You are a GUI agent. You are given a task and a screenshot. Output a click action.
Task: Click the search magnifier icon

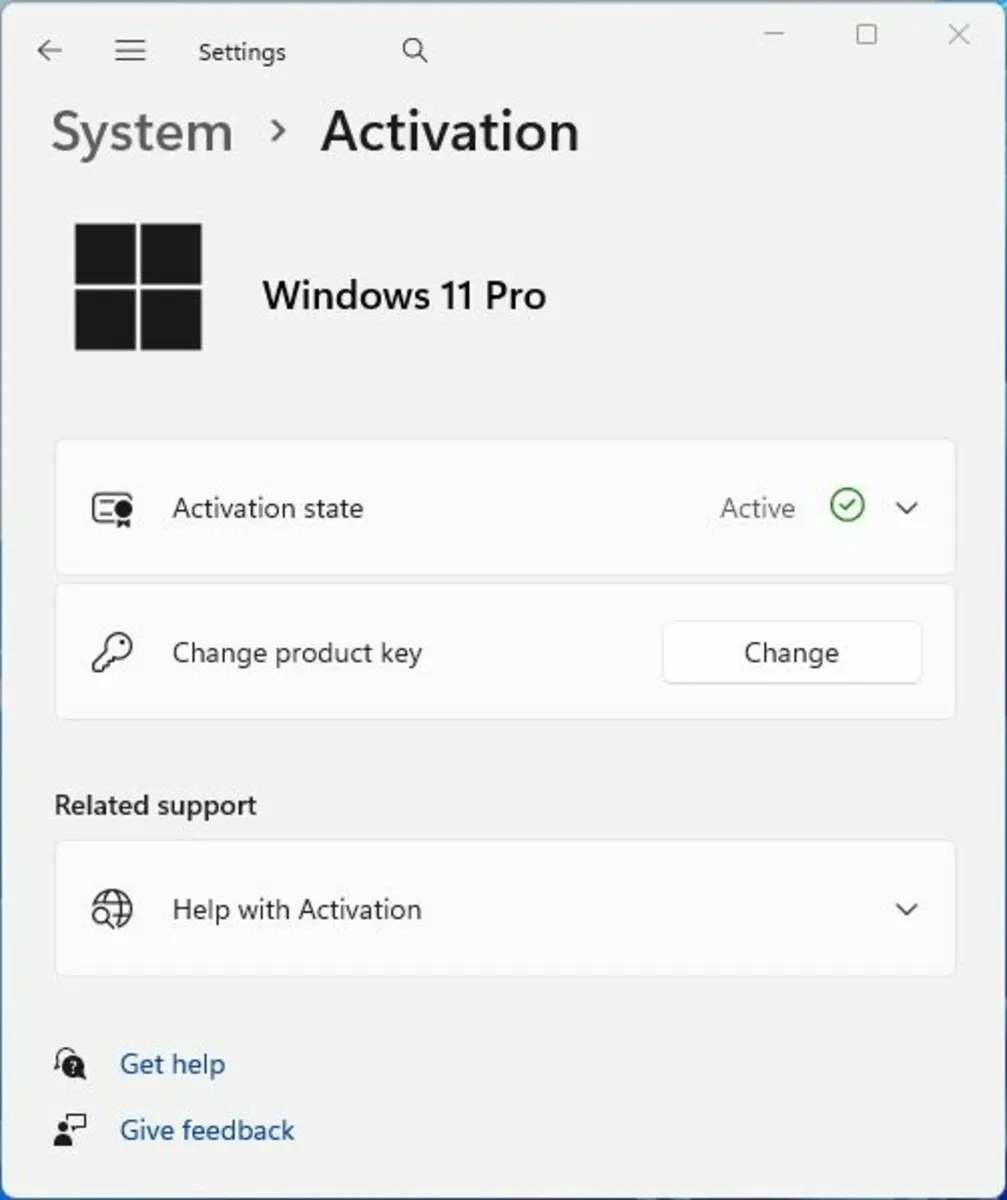pyautogui.click(x=415, y=51)
